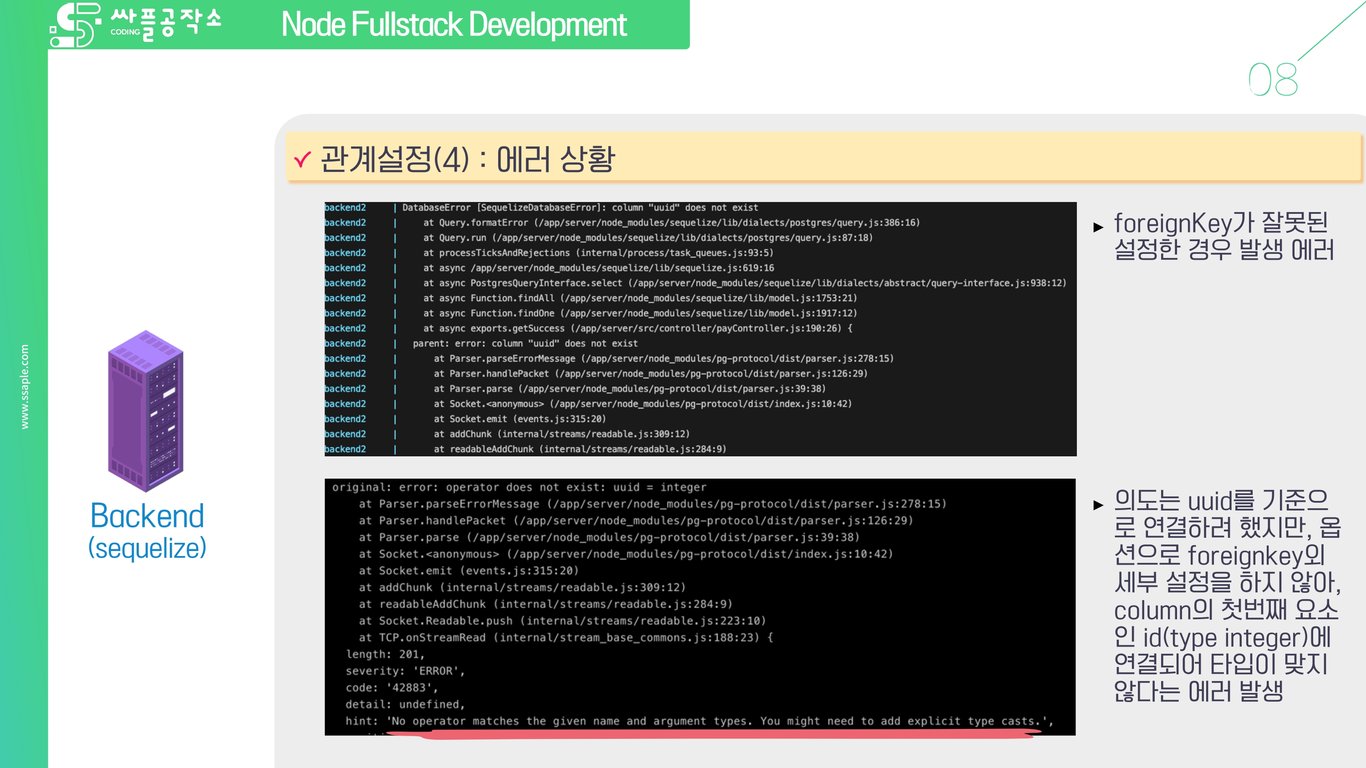Expand the top terminal error screenshot
The width and height of the screenshot is (1366, 768).
pos(699,330)
